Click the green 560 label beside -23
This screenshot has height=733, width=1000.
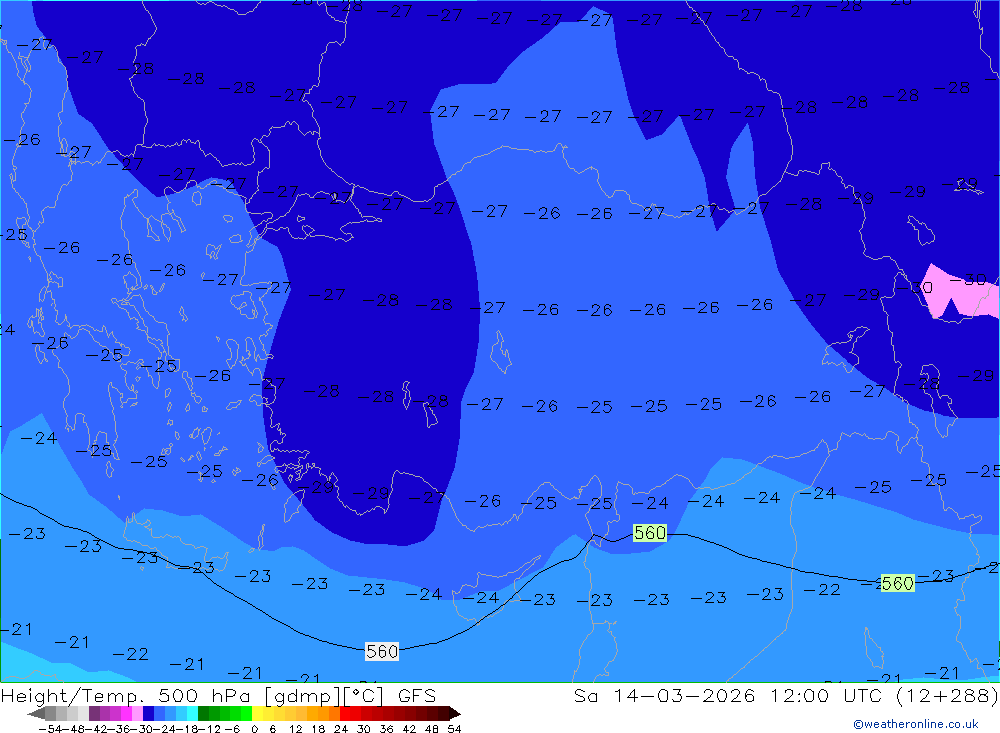[897, 583]
